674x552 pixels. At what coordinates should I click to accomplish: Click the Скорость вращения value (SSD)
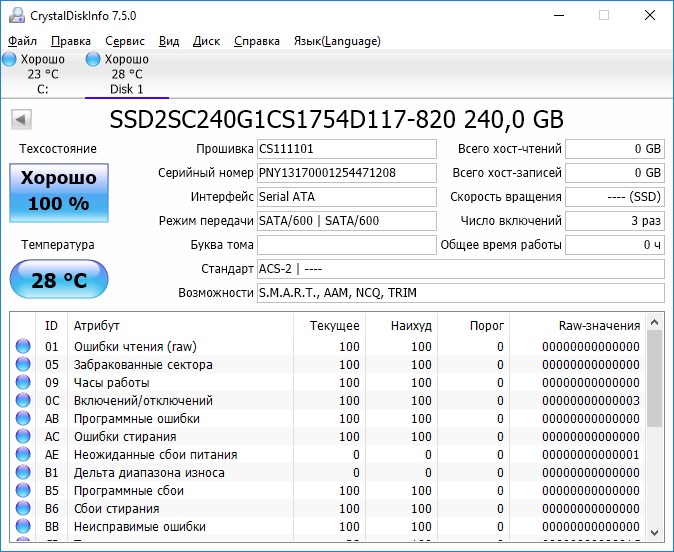point(615,197)
